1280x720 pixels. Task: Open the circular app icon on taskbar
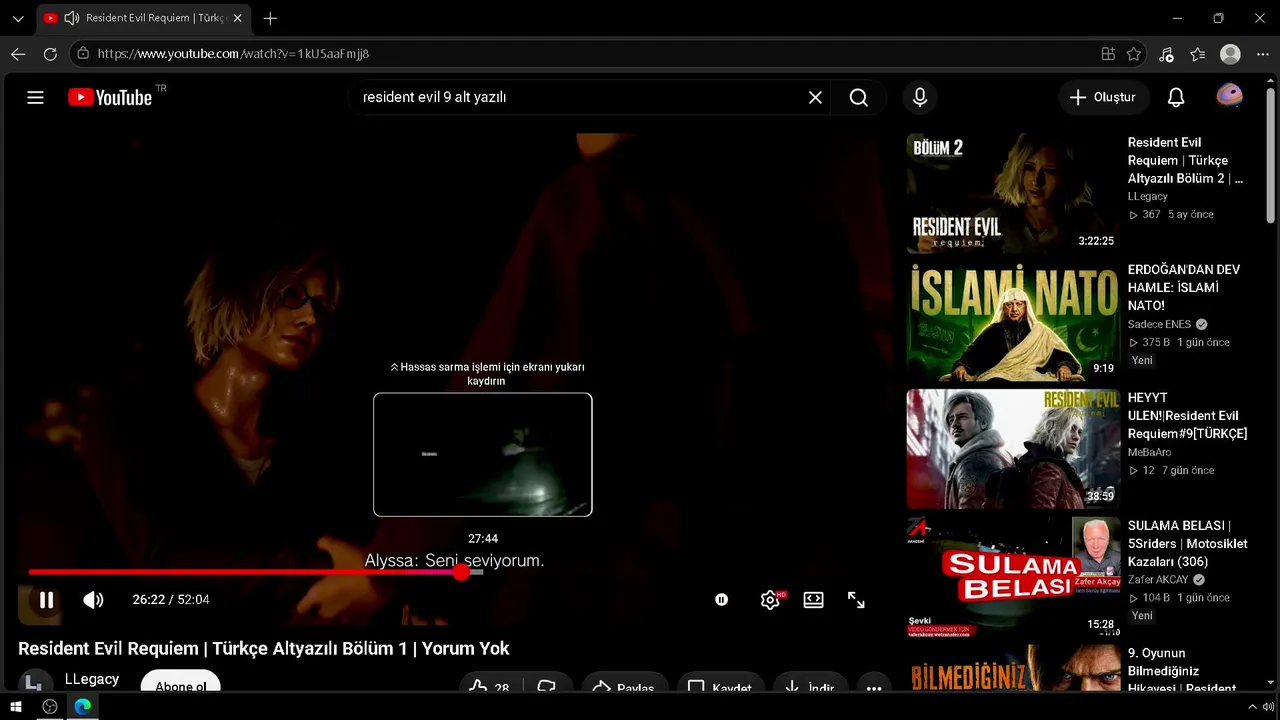50,707
